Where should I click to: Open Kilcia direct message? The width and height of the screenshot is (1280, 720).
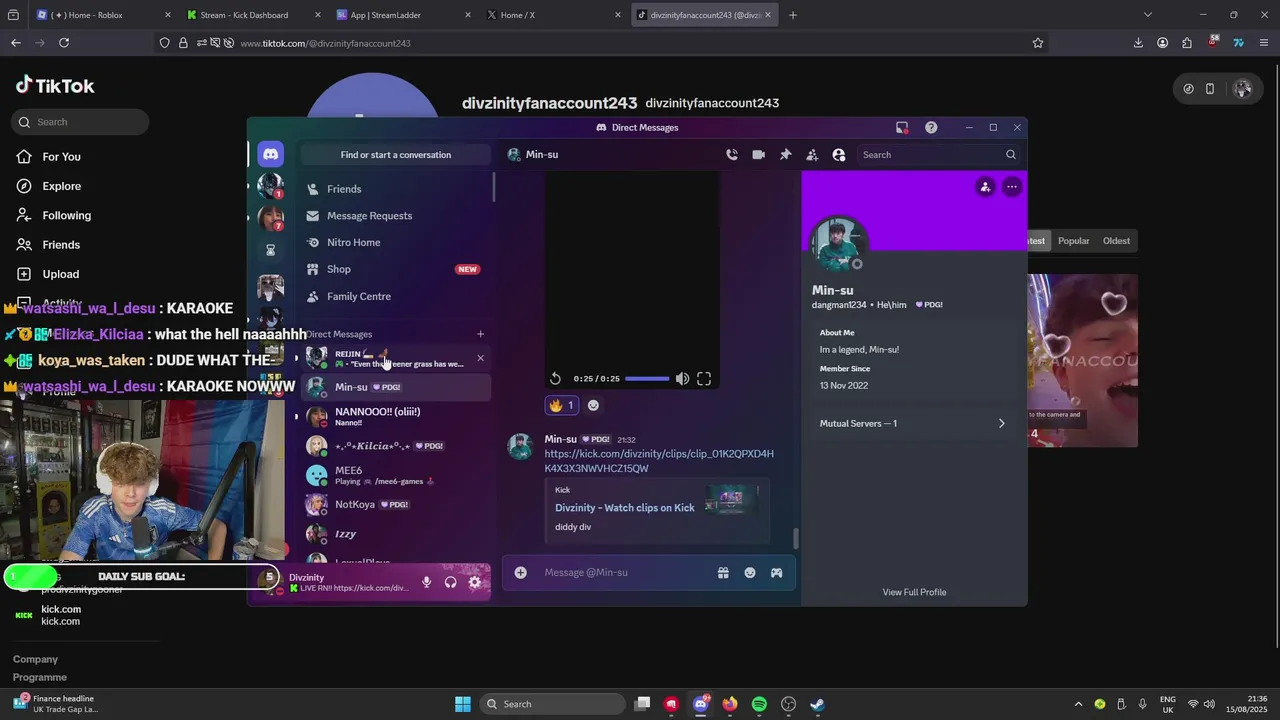[397, 446]
